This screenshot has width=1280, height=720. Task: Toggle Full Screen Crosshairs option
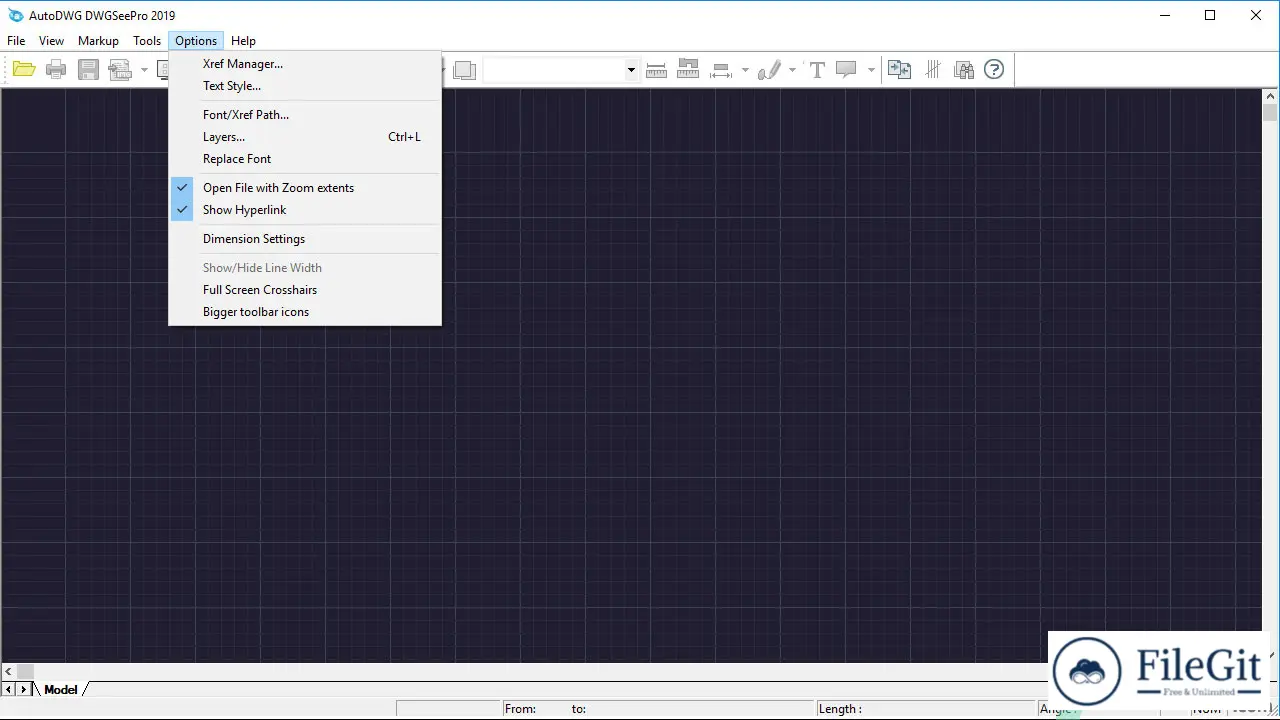[x=305, y=290]
